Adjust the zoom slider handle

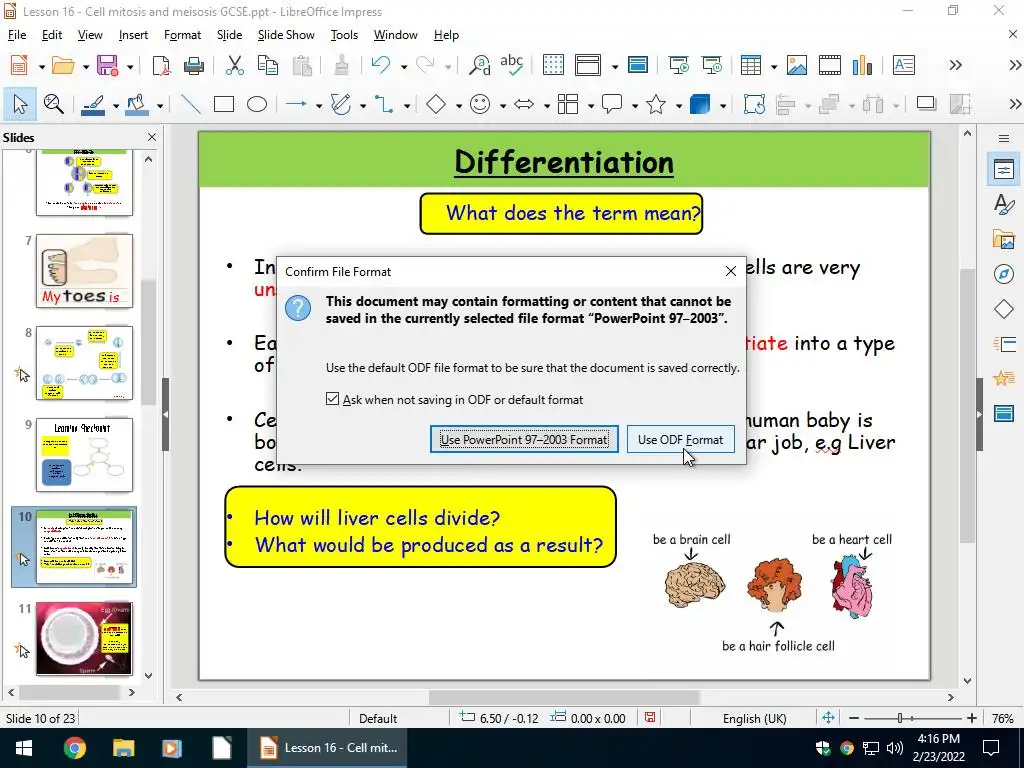900,718
